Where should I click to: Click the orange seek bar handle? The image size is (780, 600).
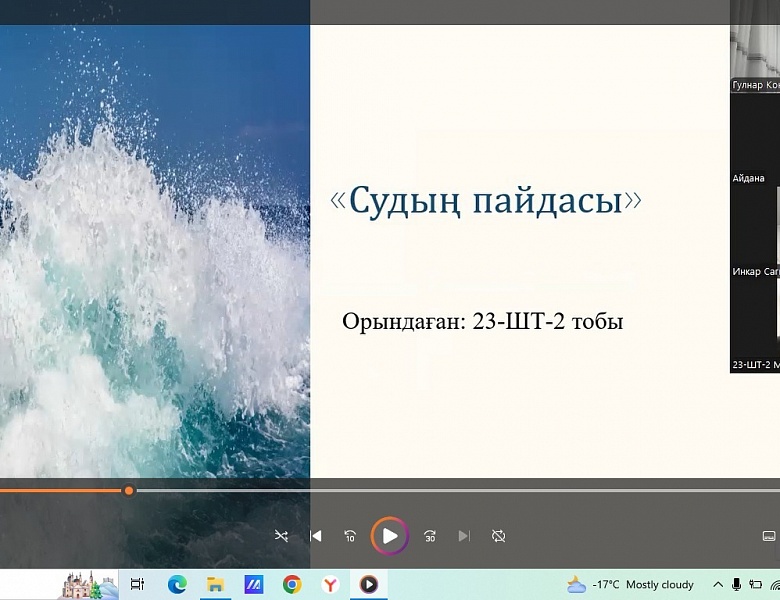(x=129, y=491)
